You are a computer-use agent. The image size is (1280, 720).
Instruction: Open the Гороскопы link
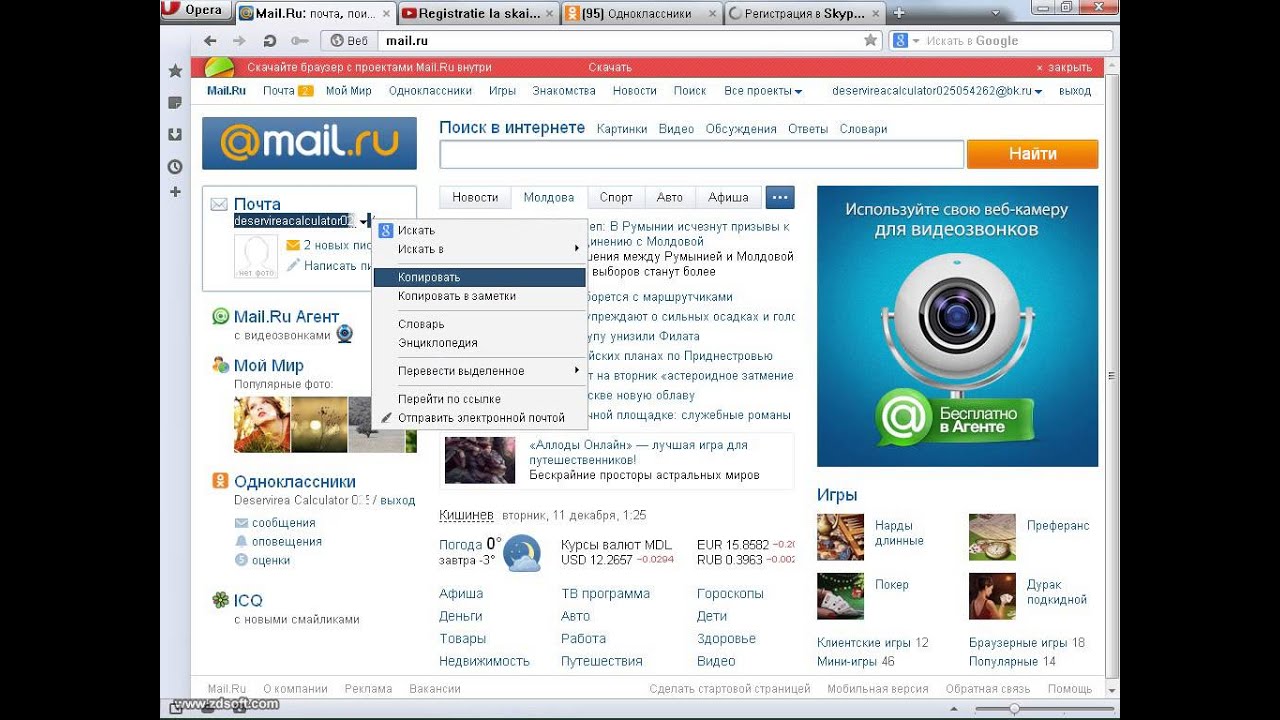pyautogui.click(x=730, y=594)
